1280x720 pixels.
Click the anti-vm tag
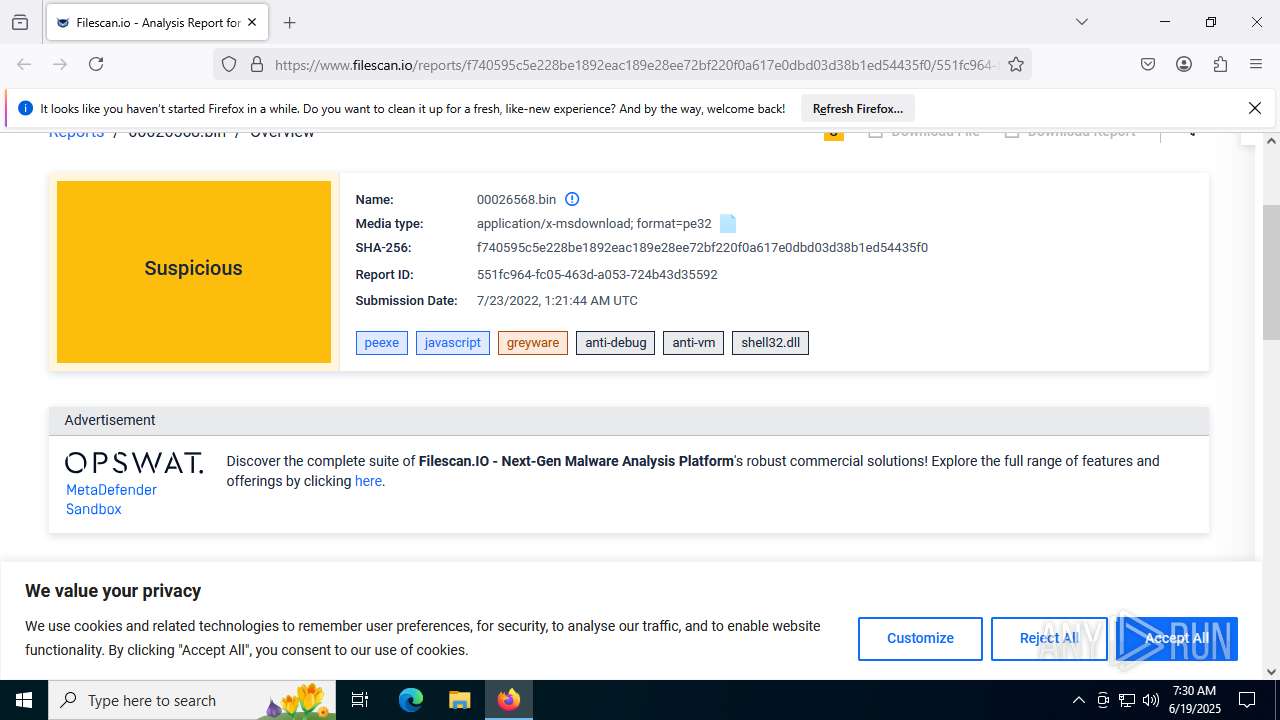click(694, 343)
